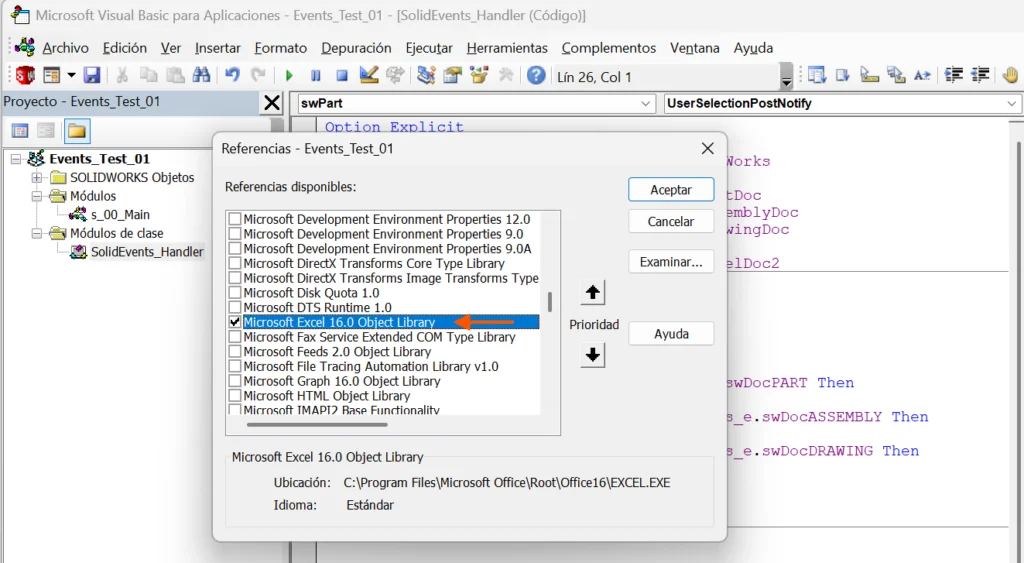Click the Outdent lines icon
The width and height of the screenshot is (1024, 563).
980,75
